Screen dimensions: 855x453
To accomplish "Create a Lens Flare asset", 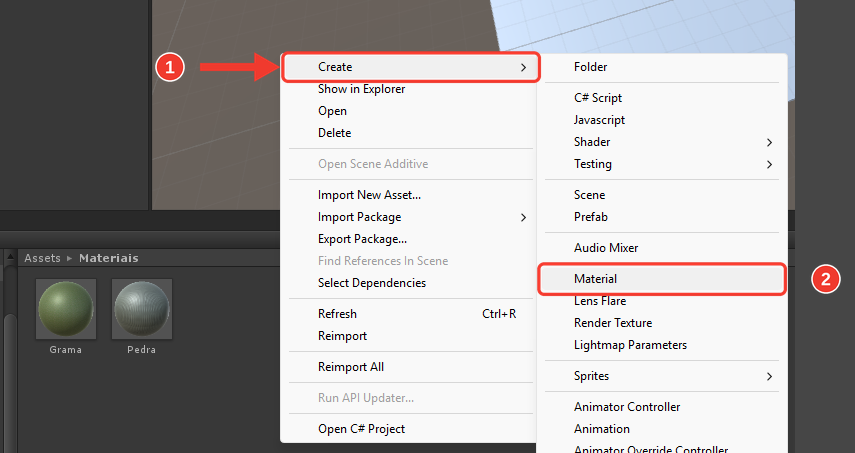I will 662,301.
